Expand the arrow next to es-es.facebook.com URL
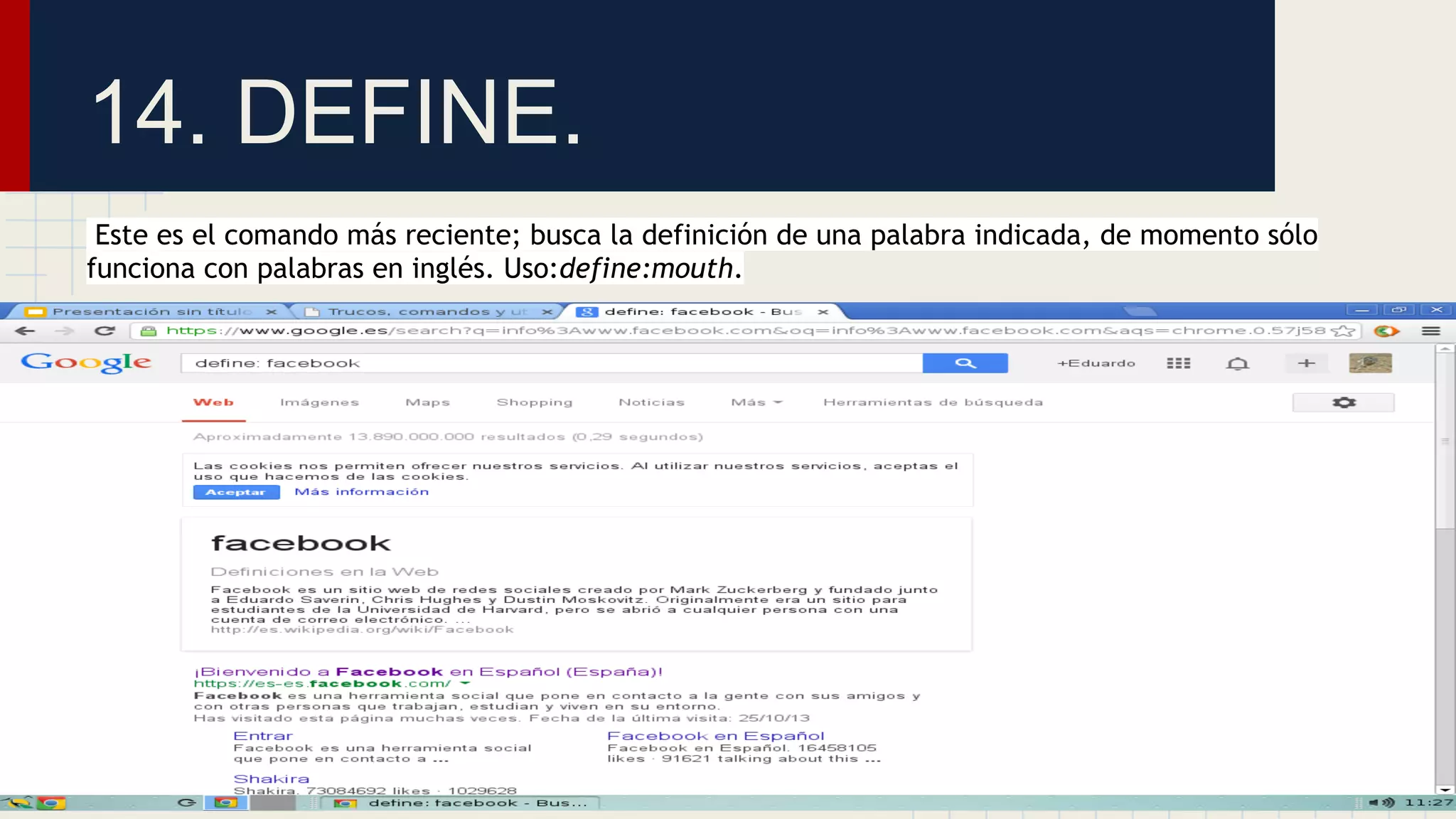The image size is (1456, 819). coord(465,684)
